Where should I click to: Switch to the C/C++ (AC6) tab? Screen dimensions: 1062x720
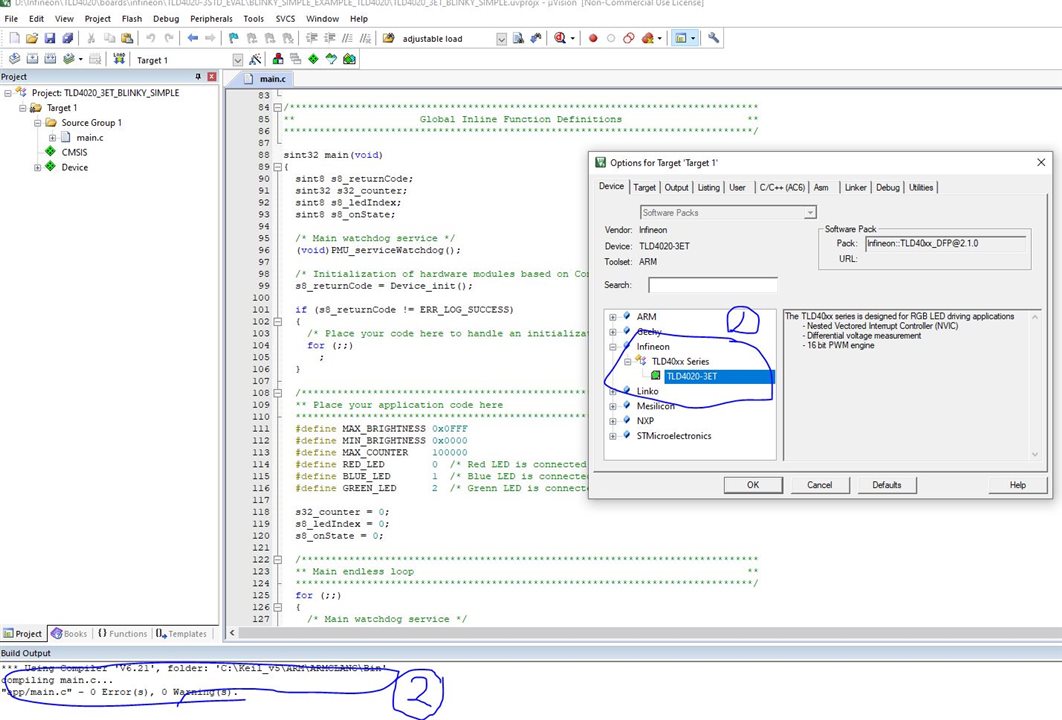coord(781,187)
